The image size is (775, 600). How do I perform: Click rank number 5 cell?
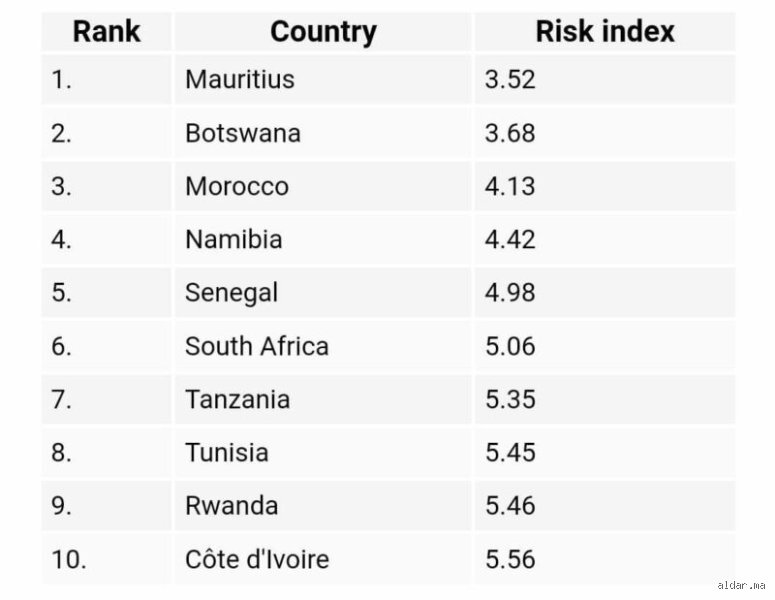coord(107,293)
